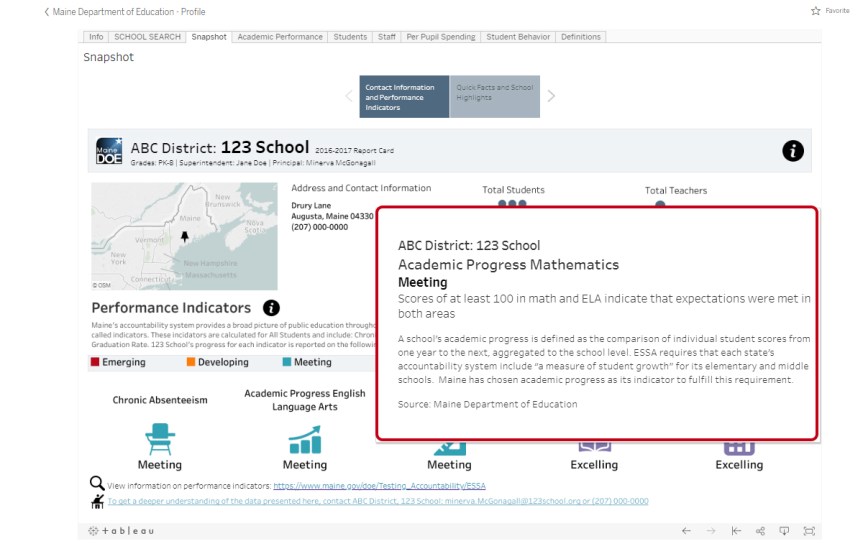Image resolution: width=863 pixels, height=549 pixels.
Task: Click the black info icon in school header
Action: (792, 151)
